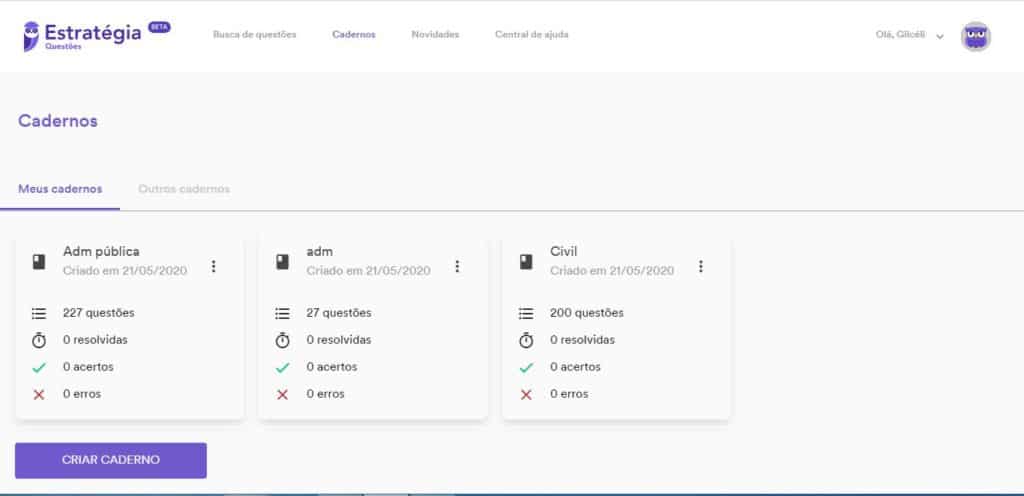This screenshot has width=1024, height=496.
Task: Open Busca de questões menu
Action: point(255,35)
